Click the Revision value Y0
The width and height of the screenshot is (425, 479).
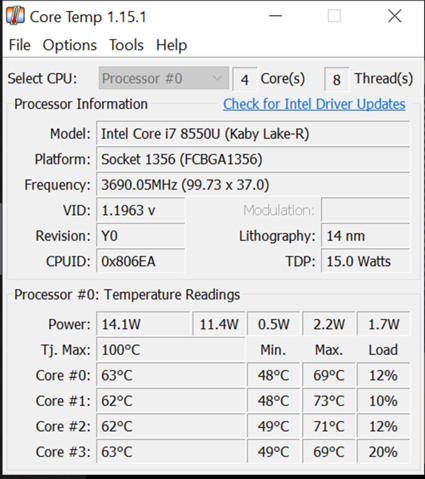[141, 236]
